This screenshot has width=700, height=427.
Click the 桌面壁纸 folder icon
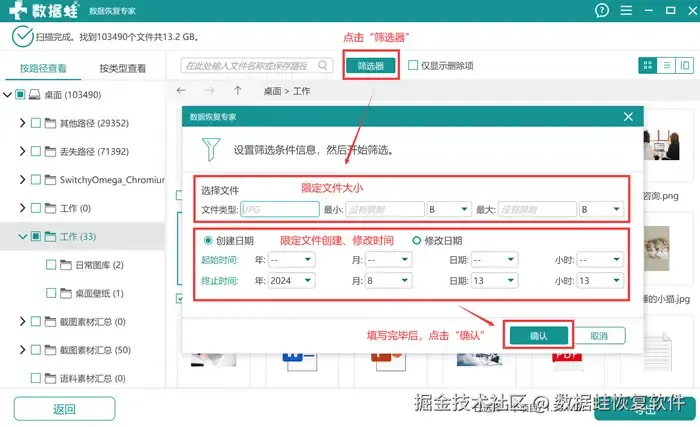(66, 293)
